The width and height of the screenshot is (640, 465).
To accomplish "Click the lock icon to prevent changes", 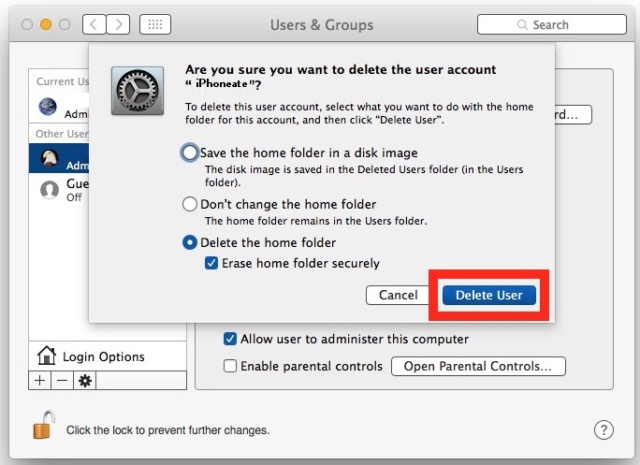I will [x=44, y=425].
